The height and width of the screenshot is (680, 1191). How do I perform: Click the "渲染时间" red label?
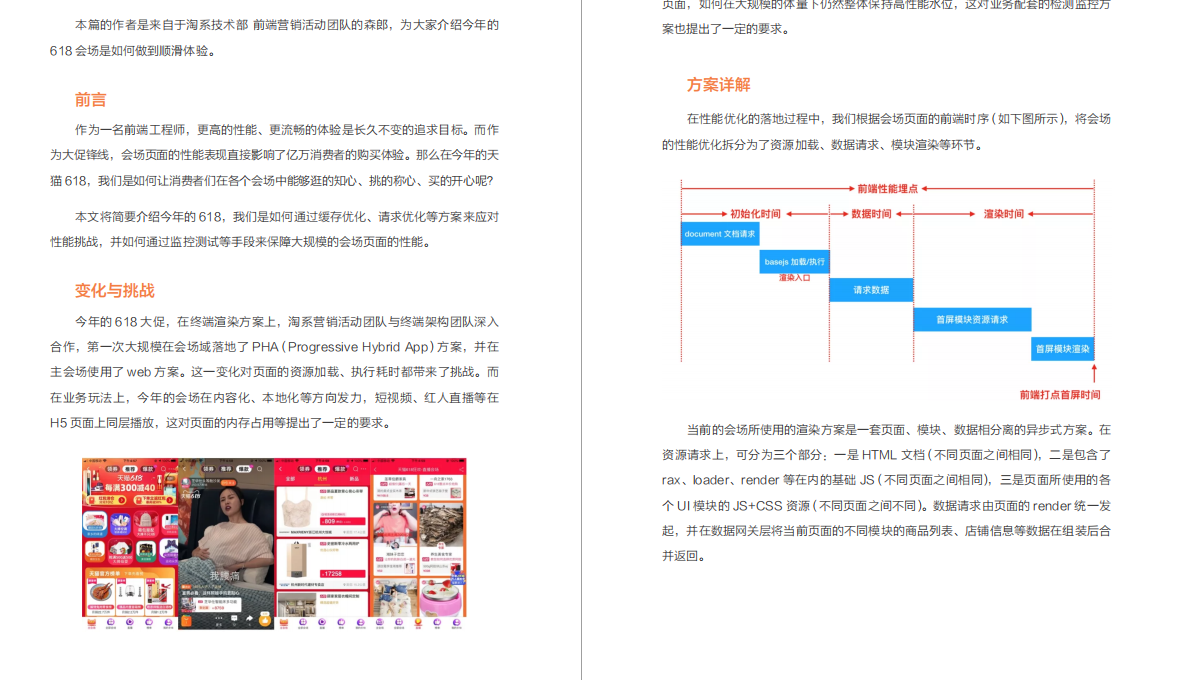pyautogui.click(x=1003, y=214)
